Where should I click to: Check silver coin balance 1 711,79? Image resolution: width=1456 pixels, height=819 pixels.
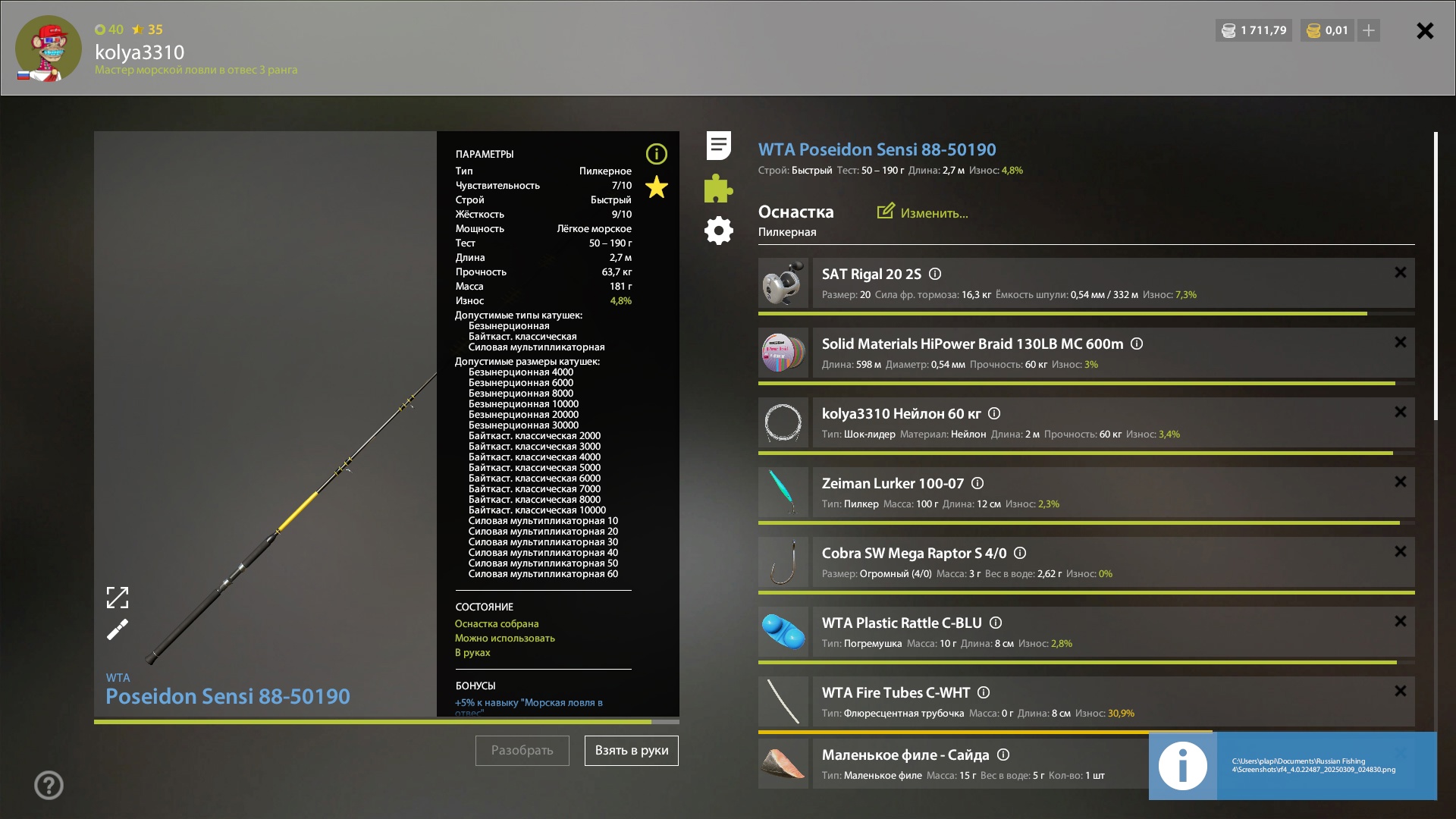pyautogui.click(x=1254, y=30)
